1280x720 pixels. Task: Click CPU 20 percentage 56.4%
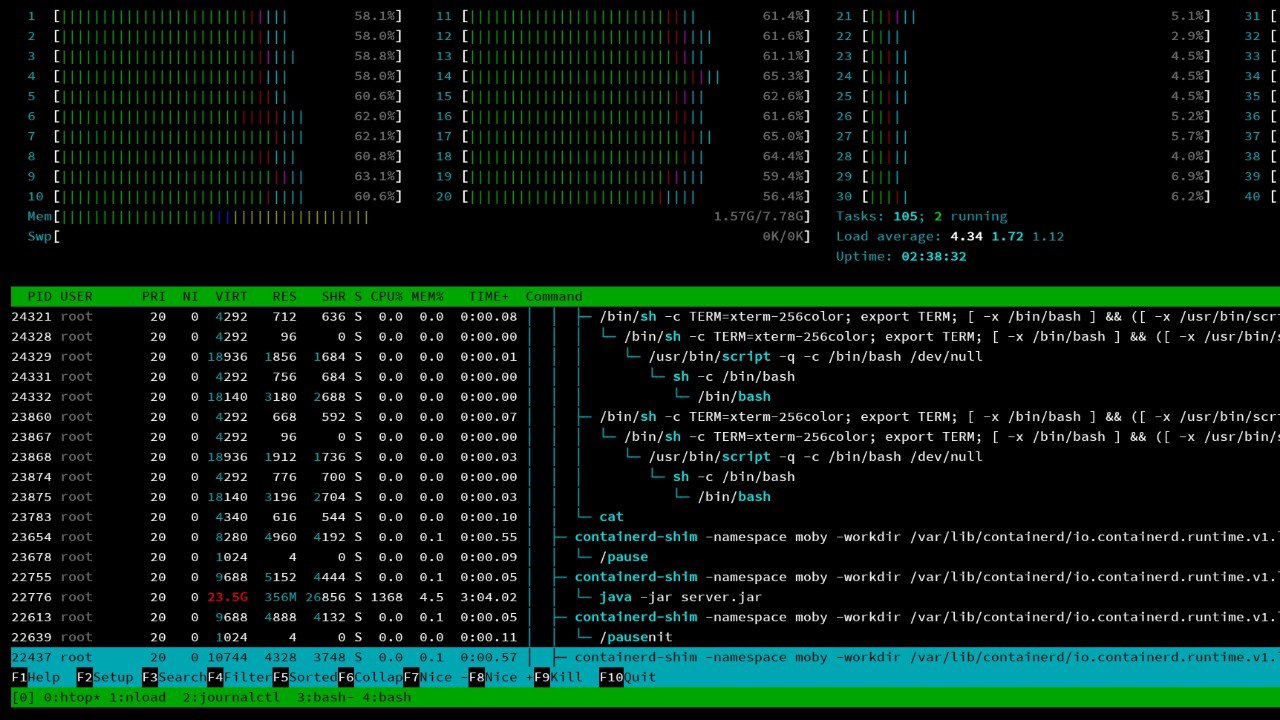pos(783,197)
